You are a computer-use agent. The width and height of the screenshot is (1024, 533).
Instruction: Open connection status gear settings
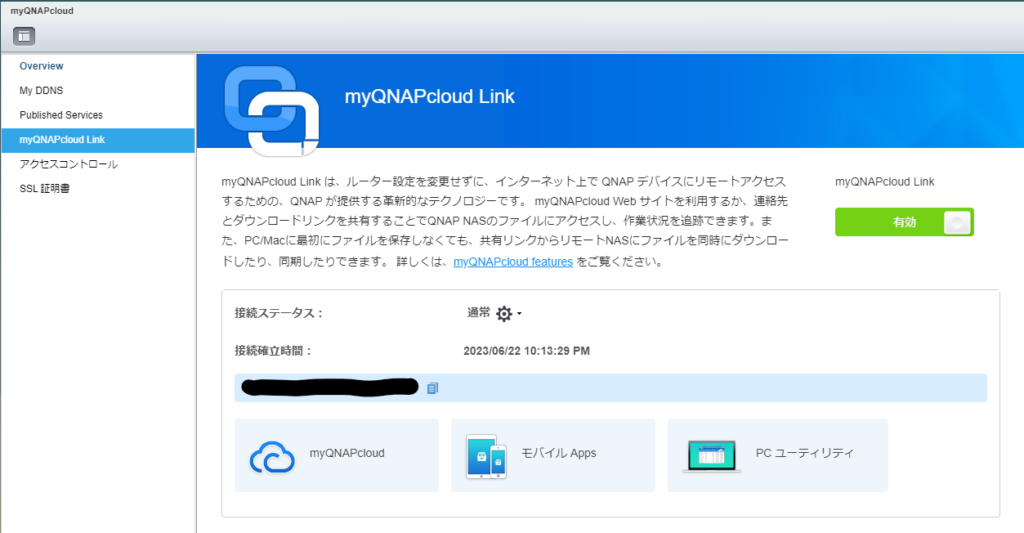point(504,314)
